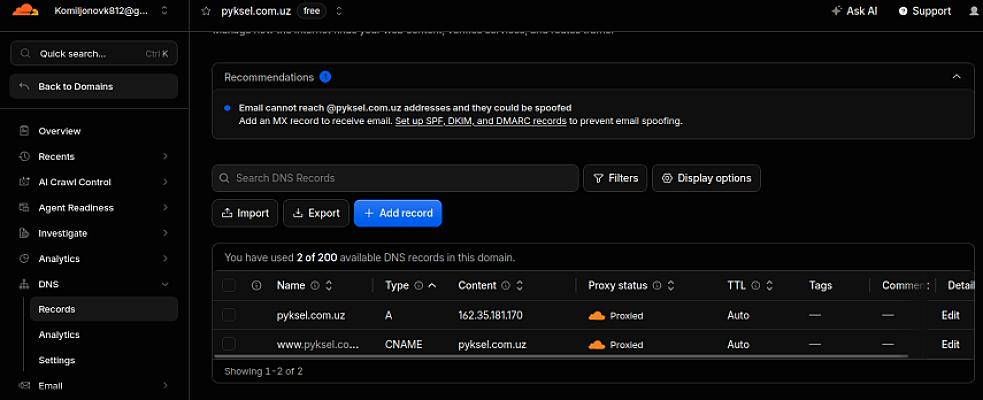Check the www CNAME record checkbox

pyautogui.click(x=229, y=344)
